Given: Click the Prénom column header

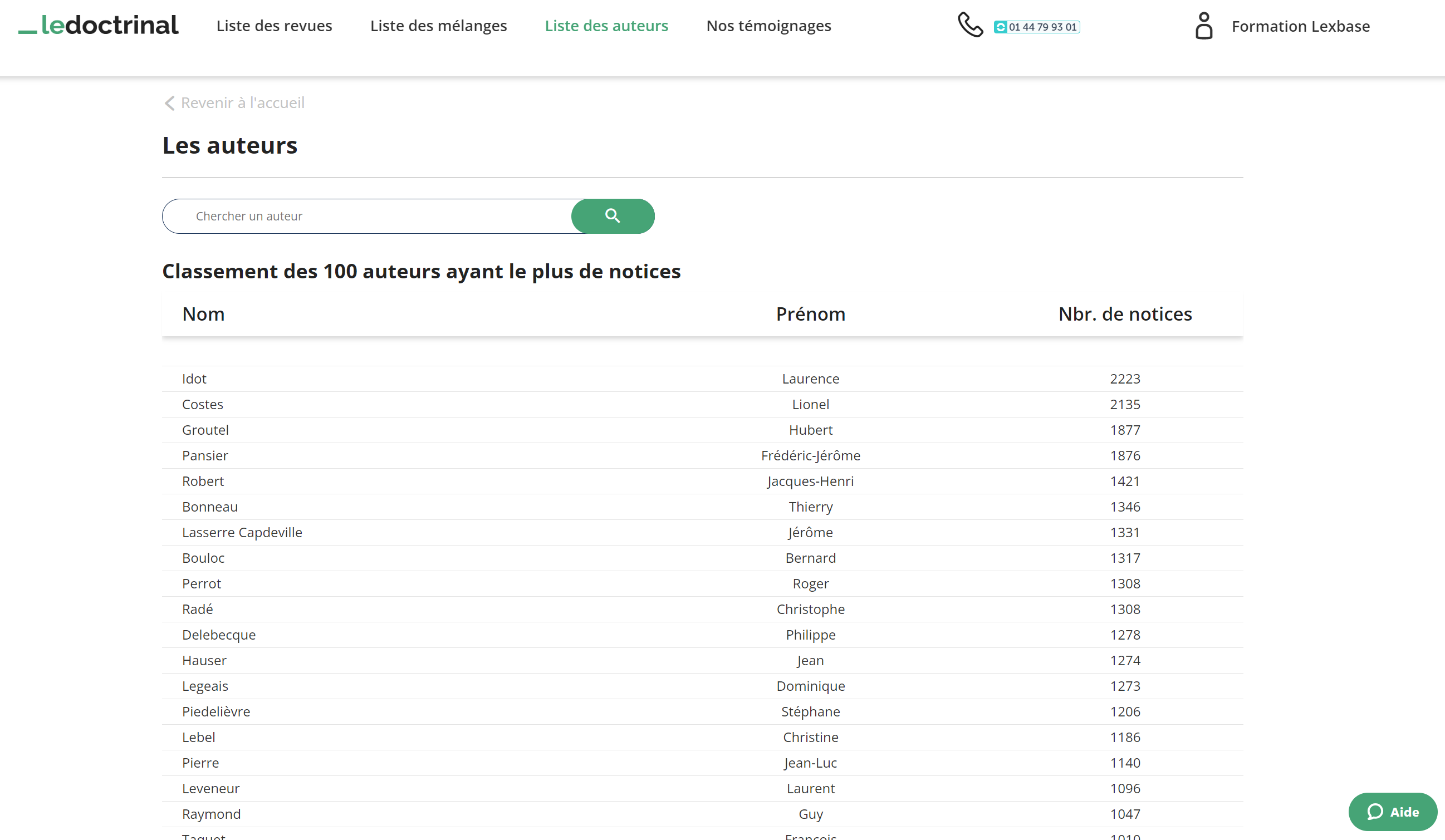Looking at the screenshot, I should click(x=810, y=314).
